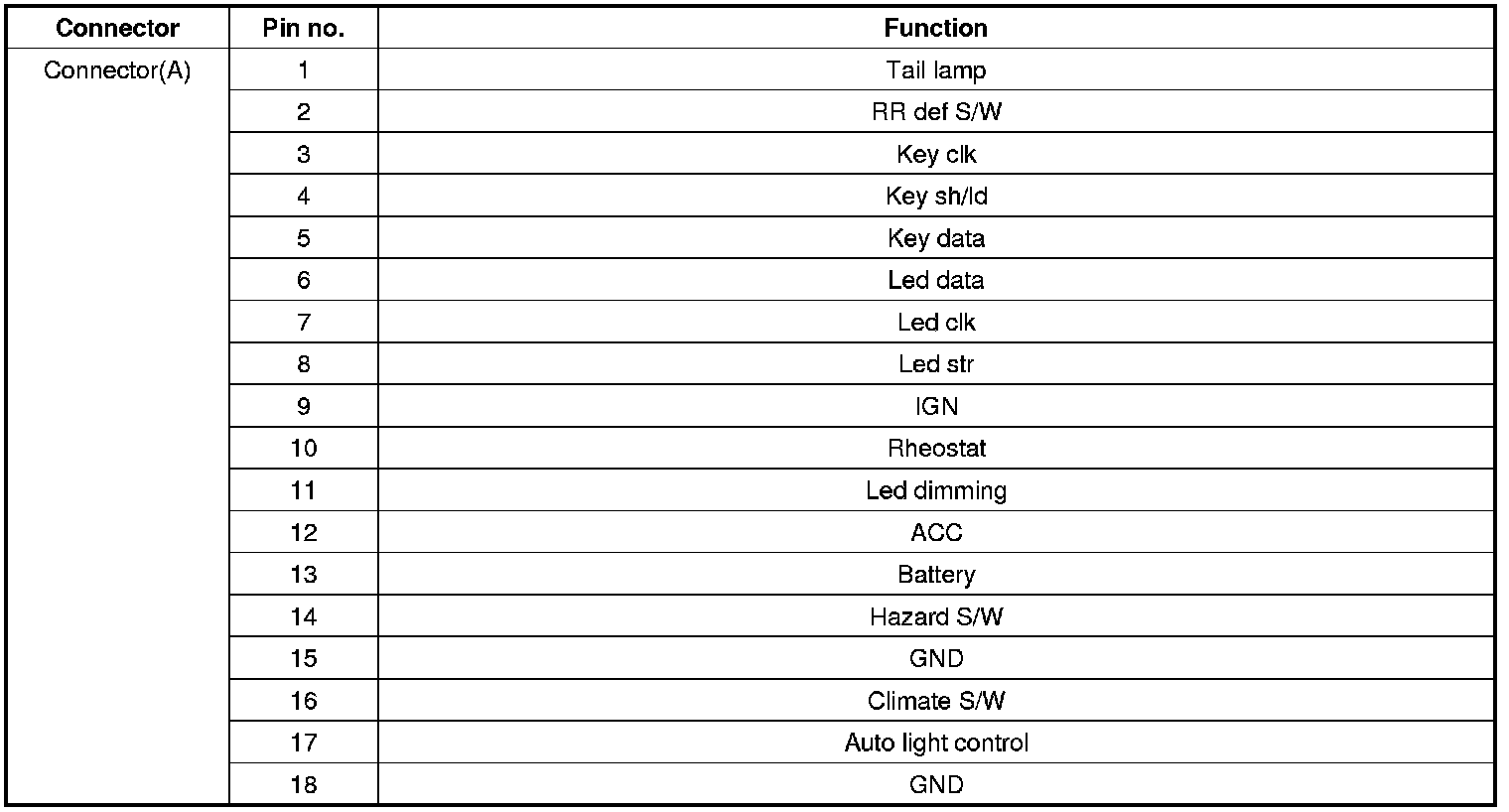Select the Climate S/W function text
1509x812 pixels.
[935, 701]
